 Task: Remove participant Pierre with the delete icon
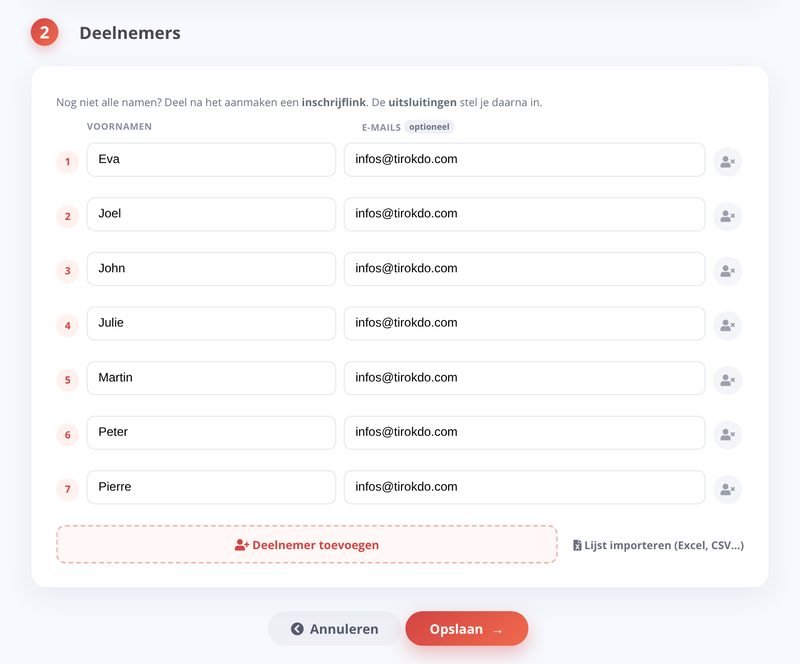click(727, 489)
